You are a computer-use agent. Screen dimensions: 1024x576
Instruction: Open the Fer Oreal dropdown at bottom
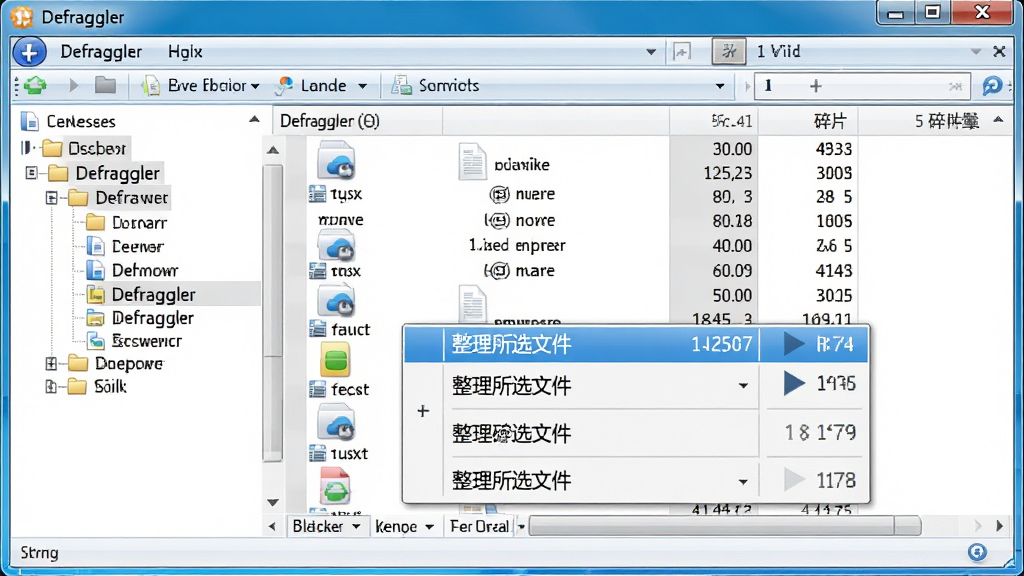(521, 526)
